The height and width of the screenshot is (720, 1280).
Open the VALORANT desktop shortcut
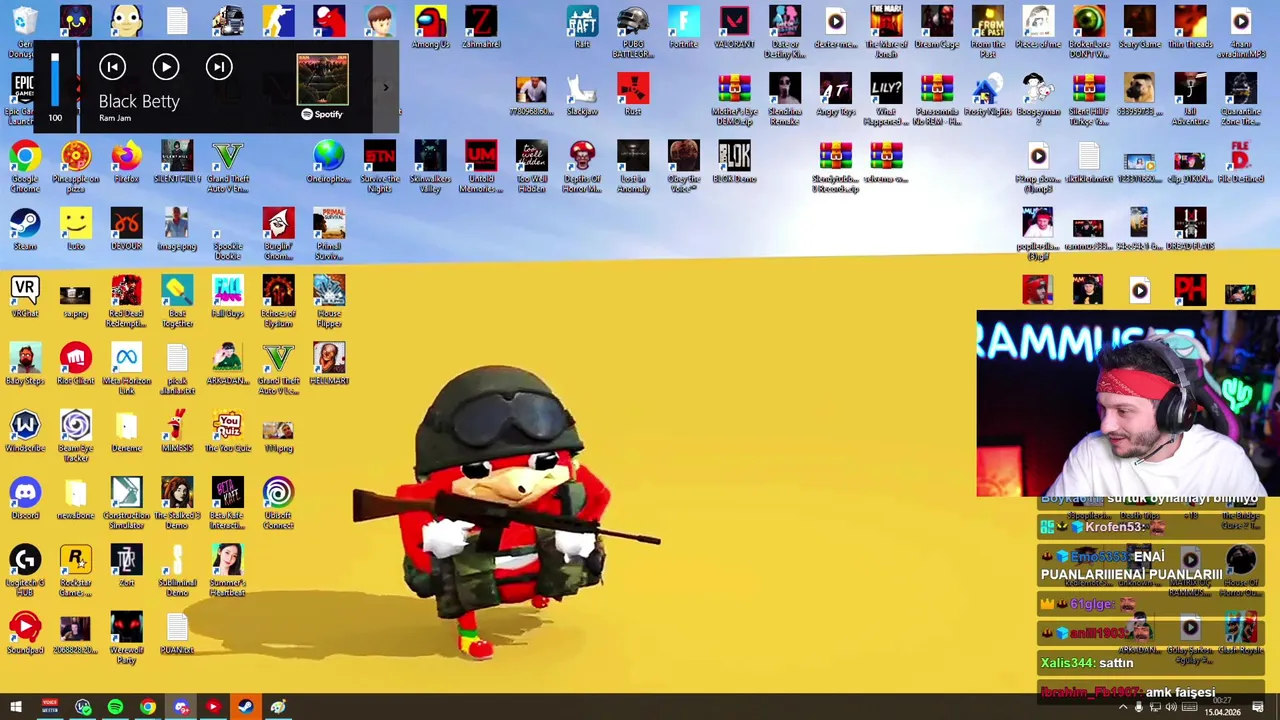click(x=734, y=27)
